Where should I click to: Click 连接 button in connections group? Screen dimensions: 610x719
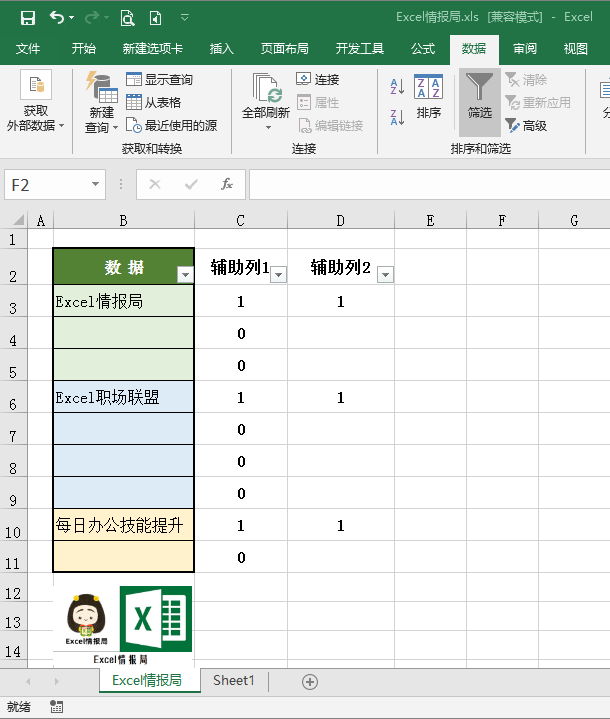[318, 79]
